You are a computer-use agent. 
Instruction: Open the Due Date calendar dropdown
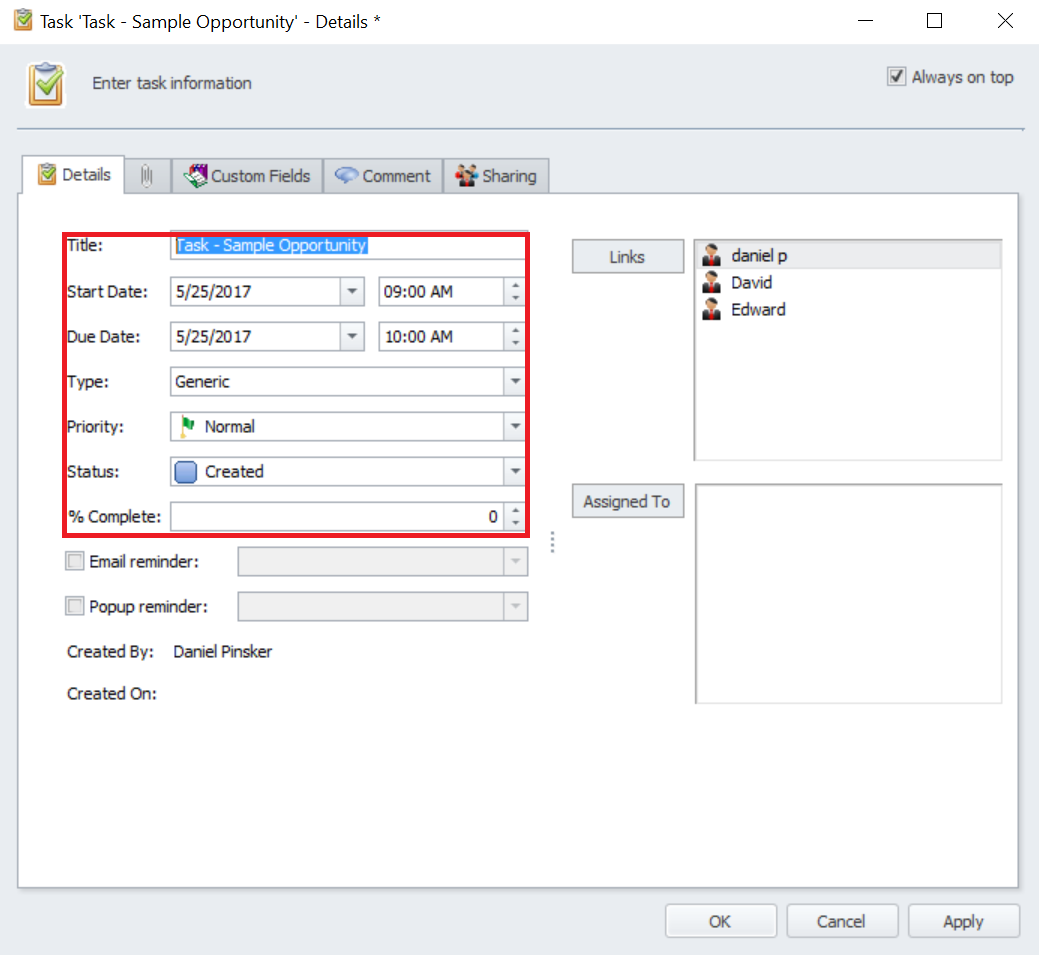tap(352, 337)
